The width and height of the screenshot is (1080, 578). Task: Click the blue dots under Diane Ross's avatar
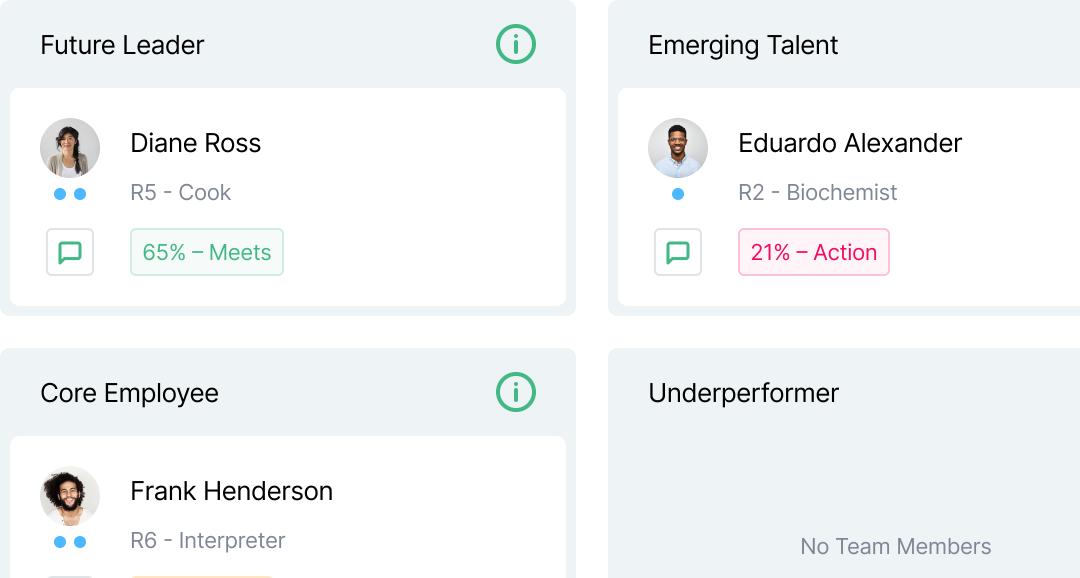coord(70,194)
